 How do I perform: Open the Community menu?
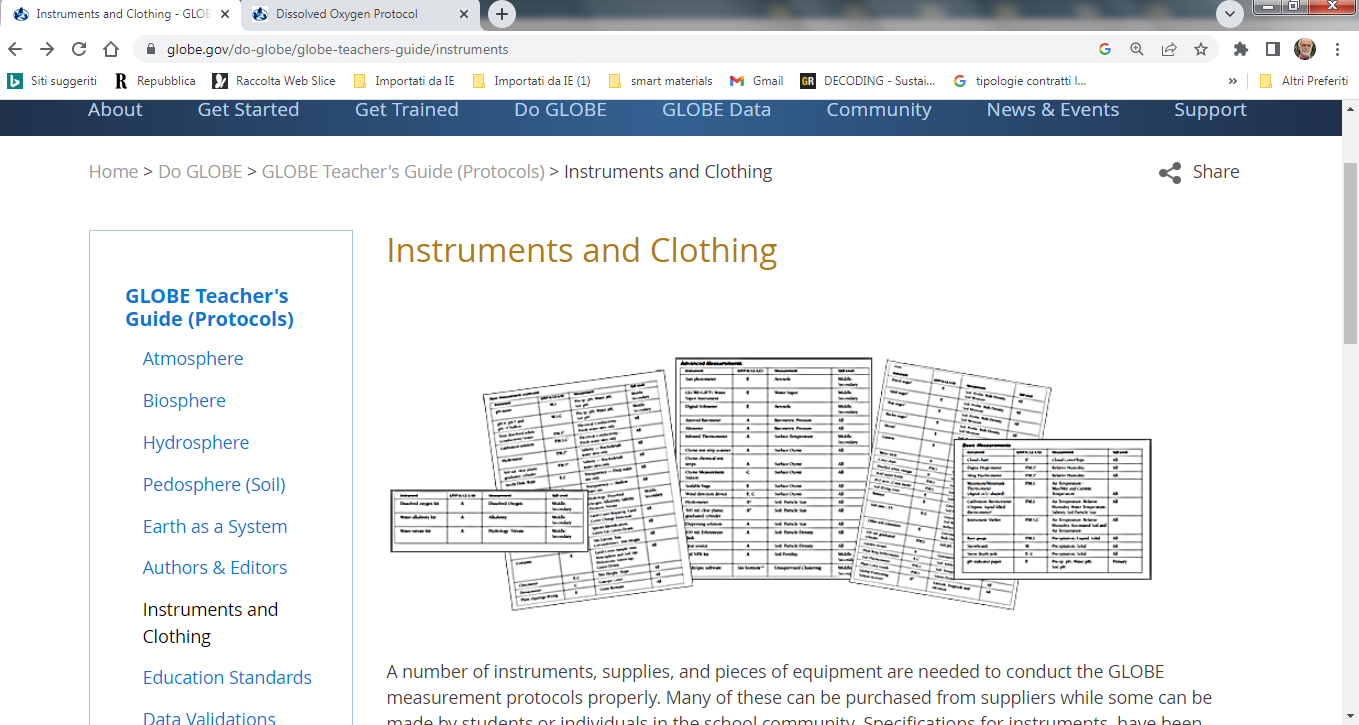pyautogui.click(x=879, y=110)
